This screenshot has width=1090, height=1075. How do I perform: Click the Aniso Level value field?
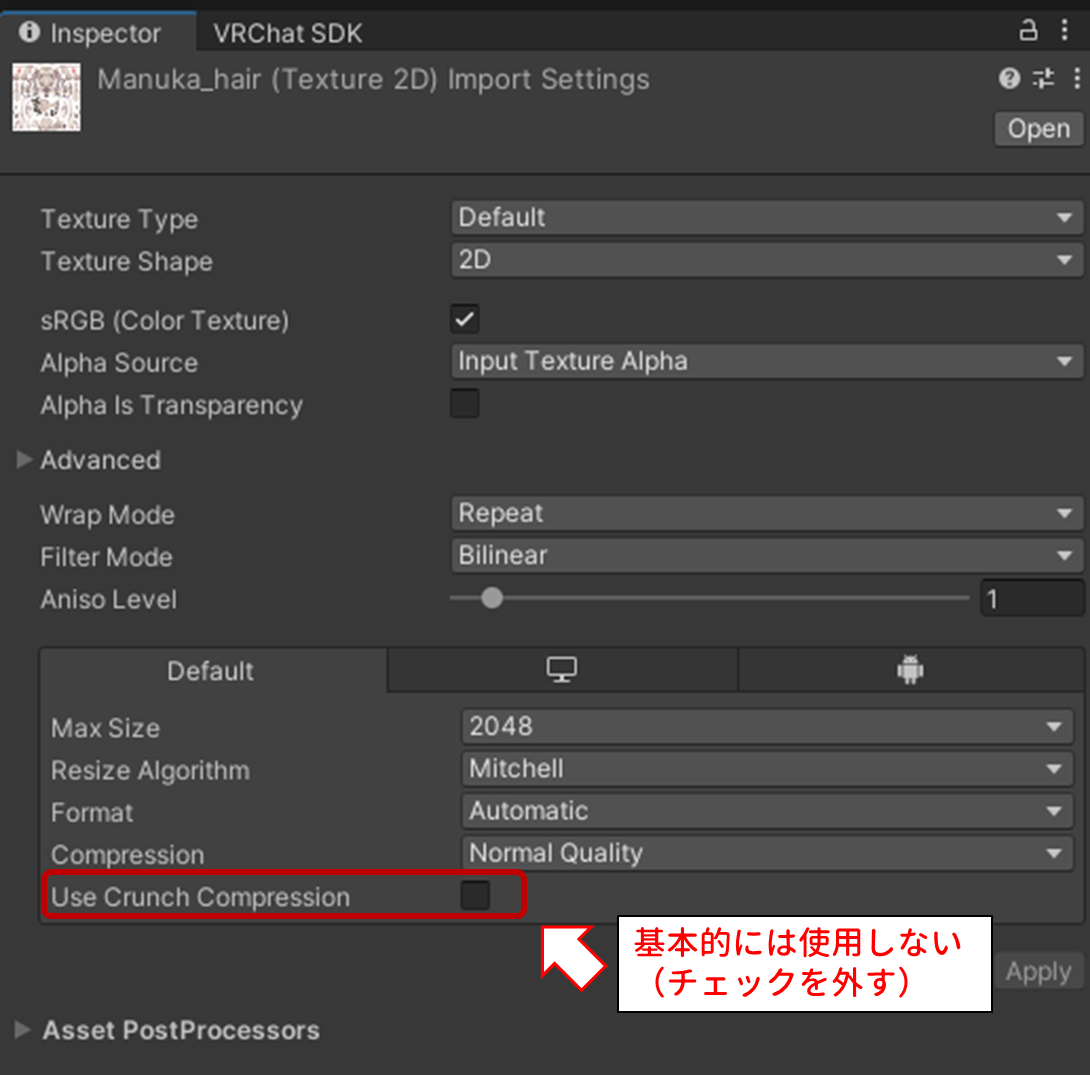pyautogui.click(x=1031, y=599)
